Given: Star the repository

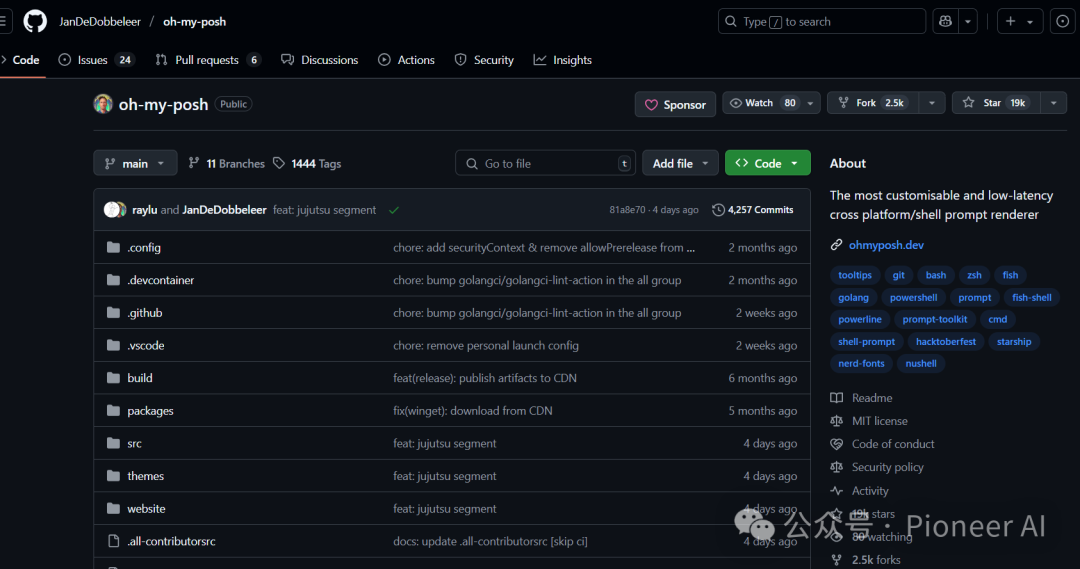Looking at the screenshot, I should click(x=997, y=103).
